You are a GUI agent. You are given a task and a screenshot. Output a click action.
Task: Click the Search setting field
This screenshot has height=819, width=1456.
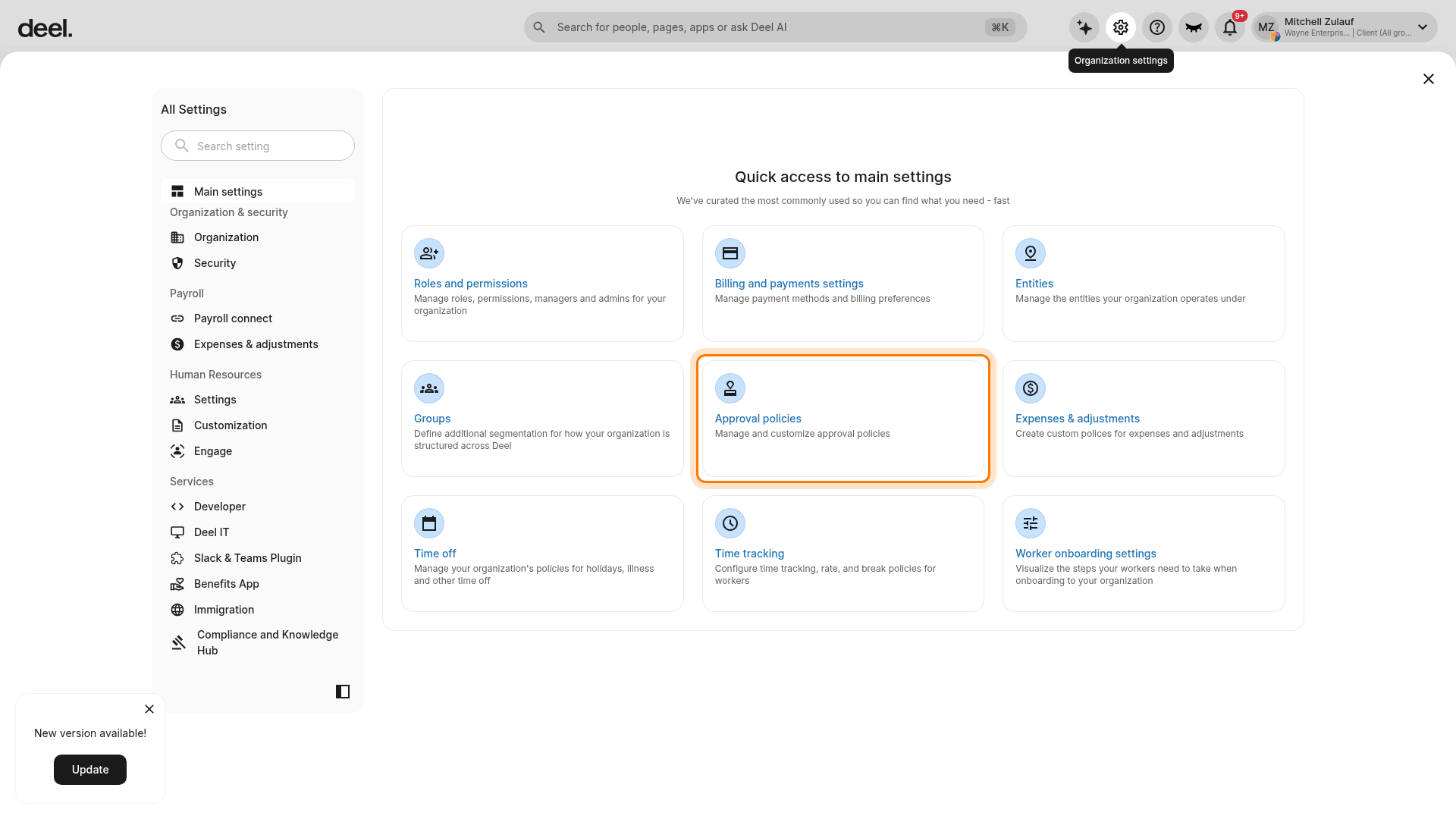click(x=258, y=146)
